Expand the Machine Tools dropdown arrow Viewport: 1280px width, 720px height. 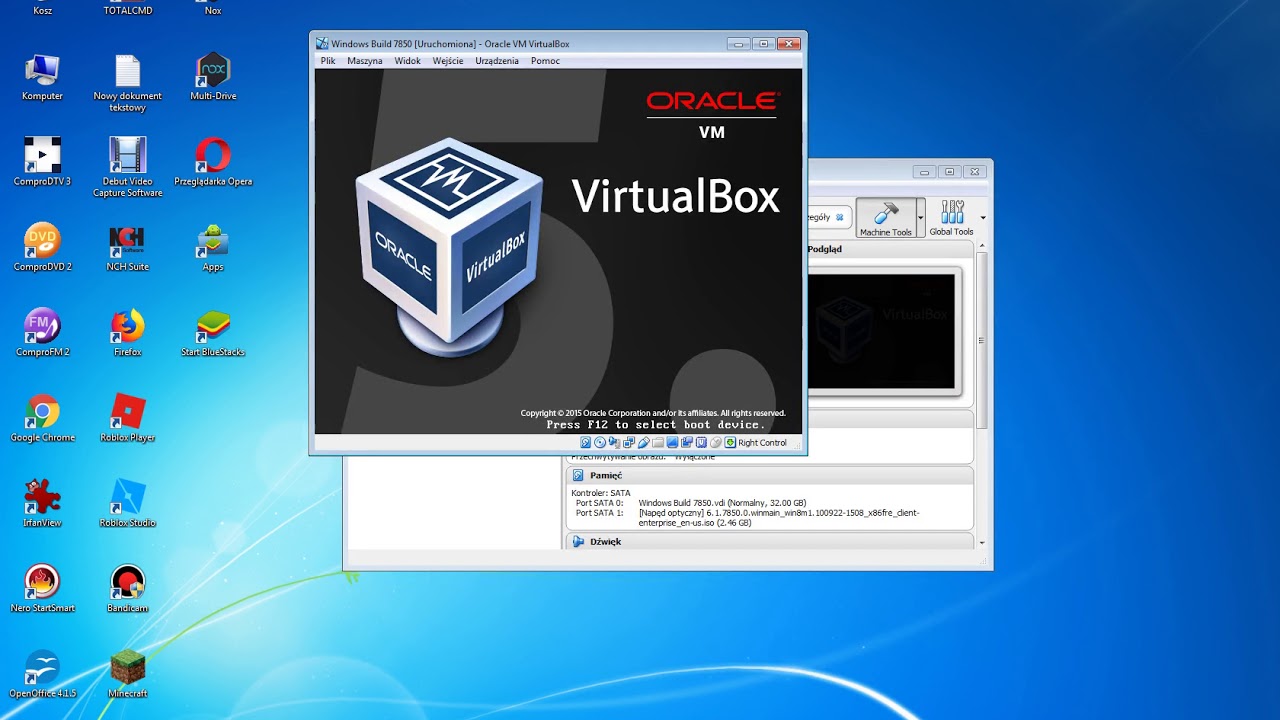(921, 217)
